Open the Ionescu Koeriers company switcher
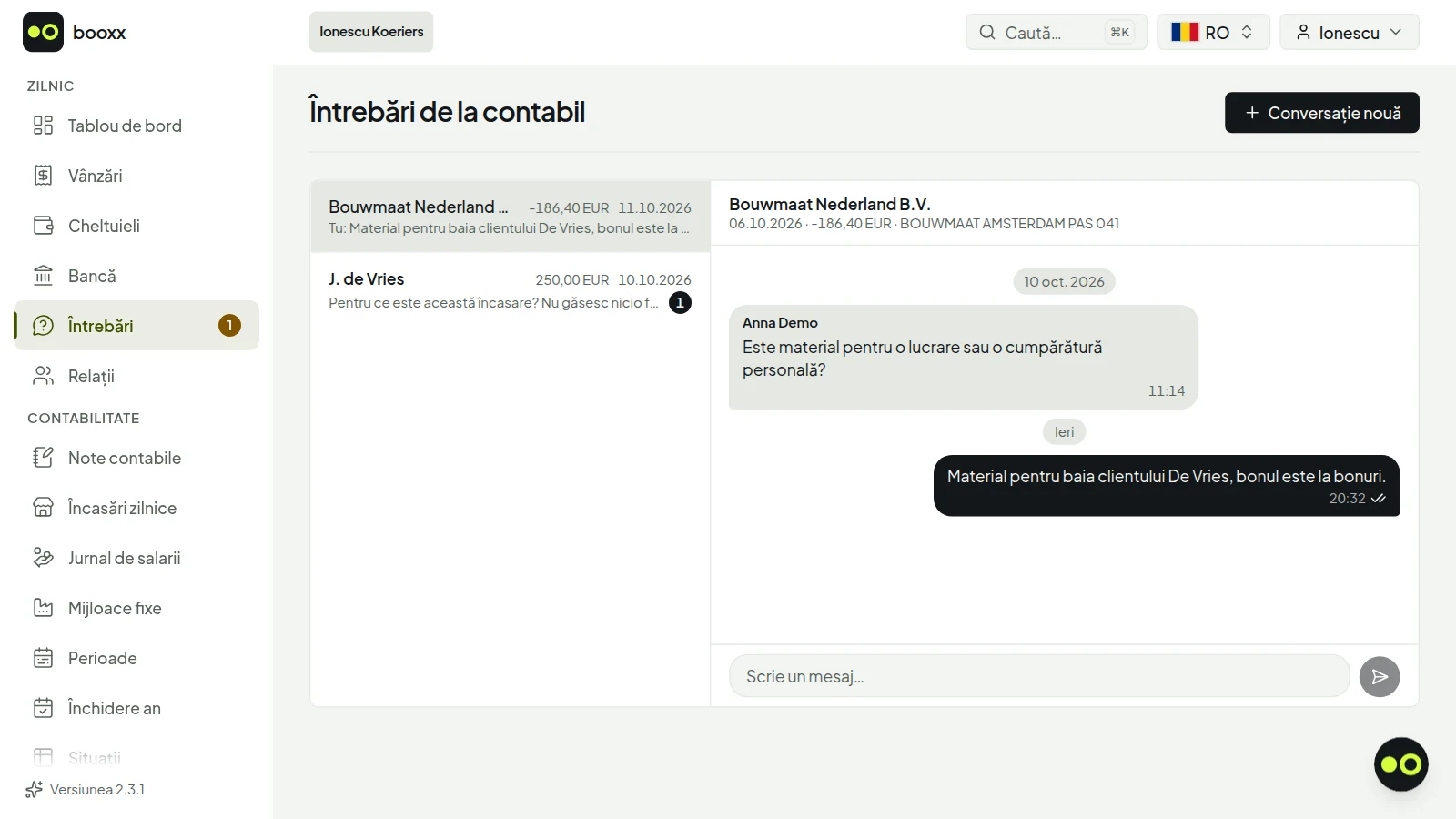The width and height of the screenshot is (1456, 819). pyautogui.click(x=371, y=32)
